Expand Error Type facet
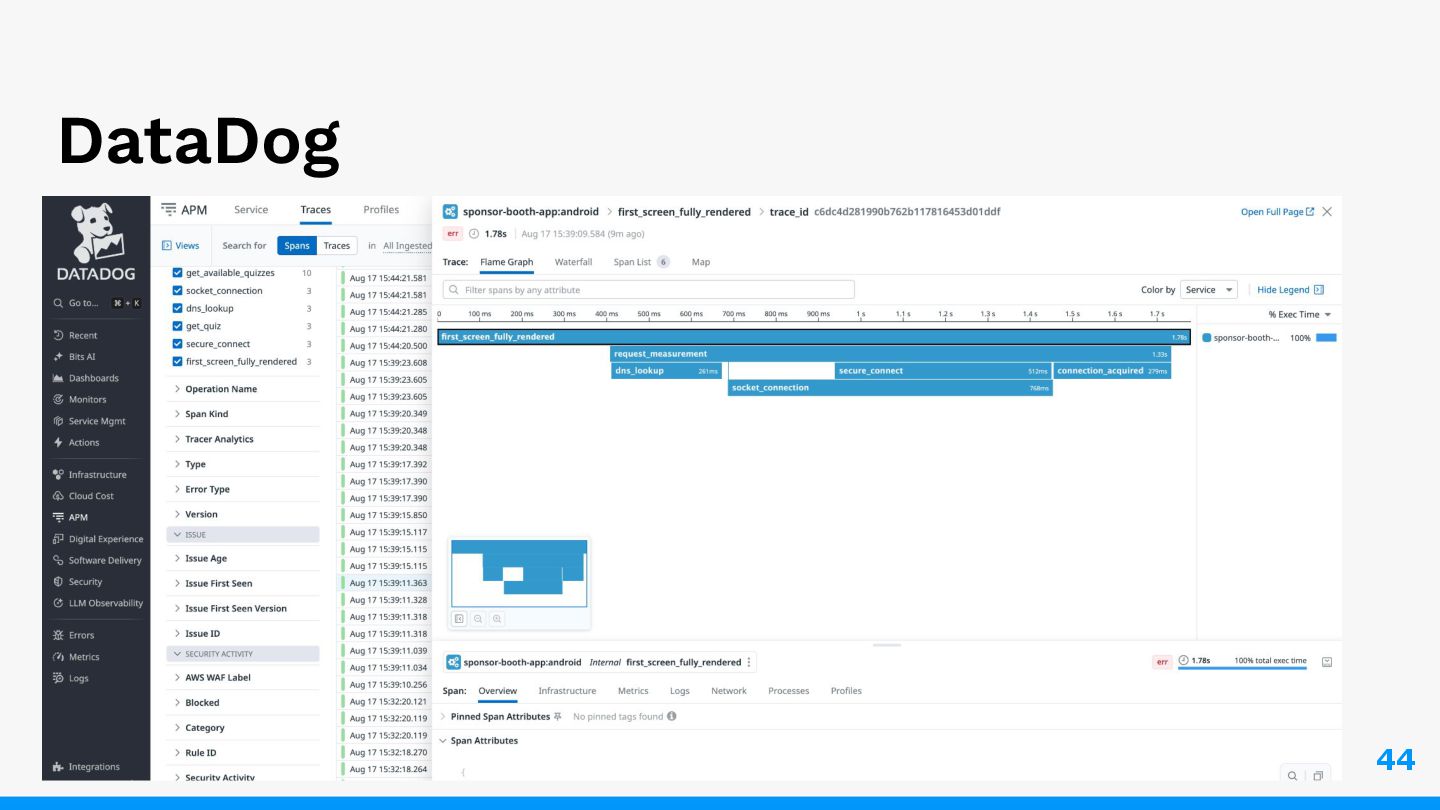The height and width of the screenshot is (810, 1440). [201, 489]
